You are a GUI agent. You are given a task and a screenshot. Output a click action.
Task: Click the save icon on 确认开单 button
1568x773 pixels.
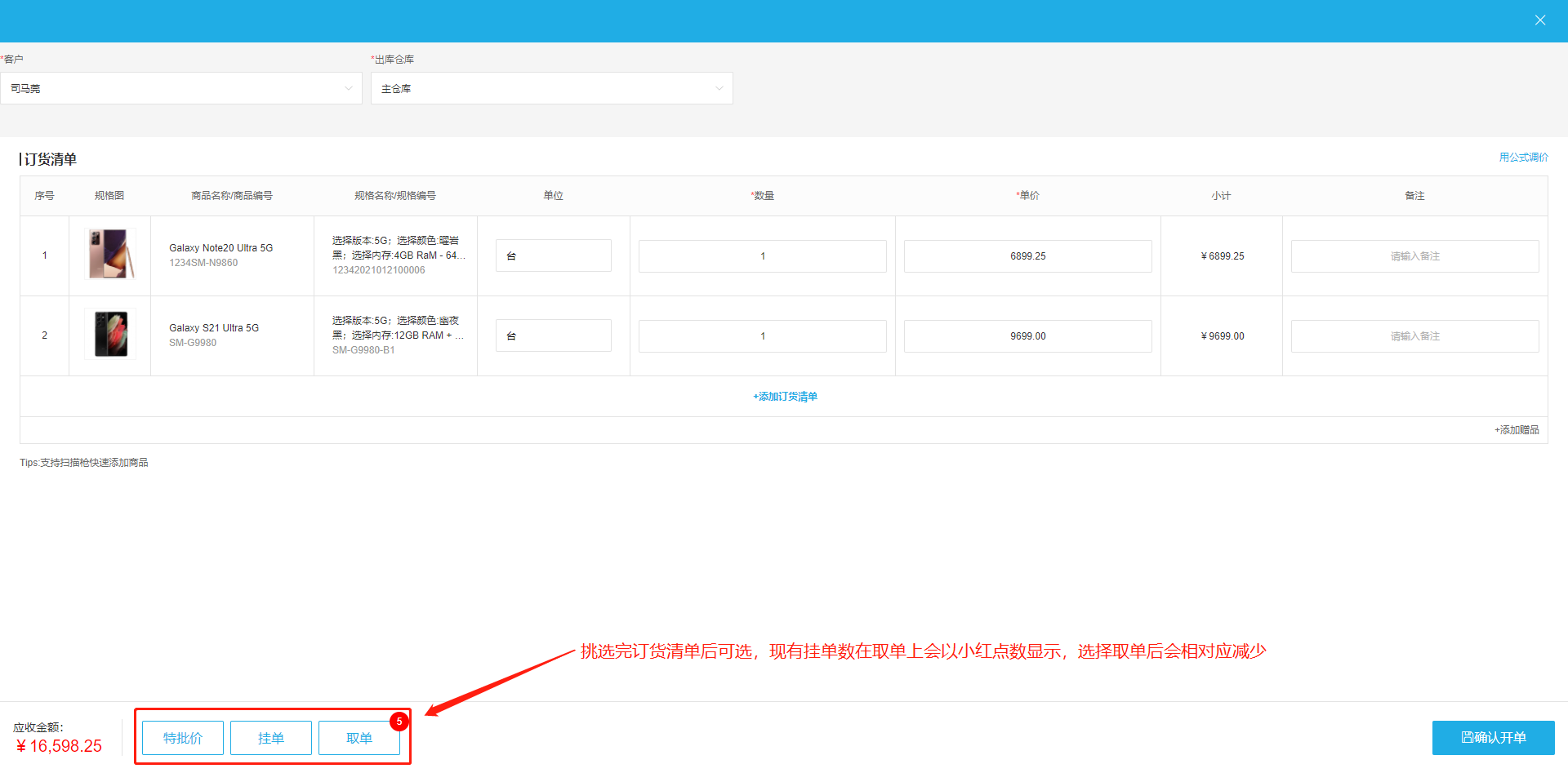1468,737
